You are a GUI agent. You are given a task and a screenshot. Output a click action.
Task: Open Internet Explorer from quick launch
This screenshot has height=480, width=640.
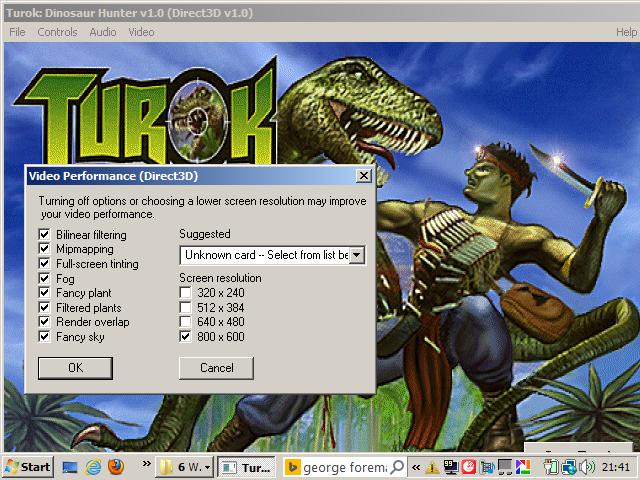pyautogui.click(x=93, y=467)
